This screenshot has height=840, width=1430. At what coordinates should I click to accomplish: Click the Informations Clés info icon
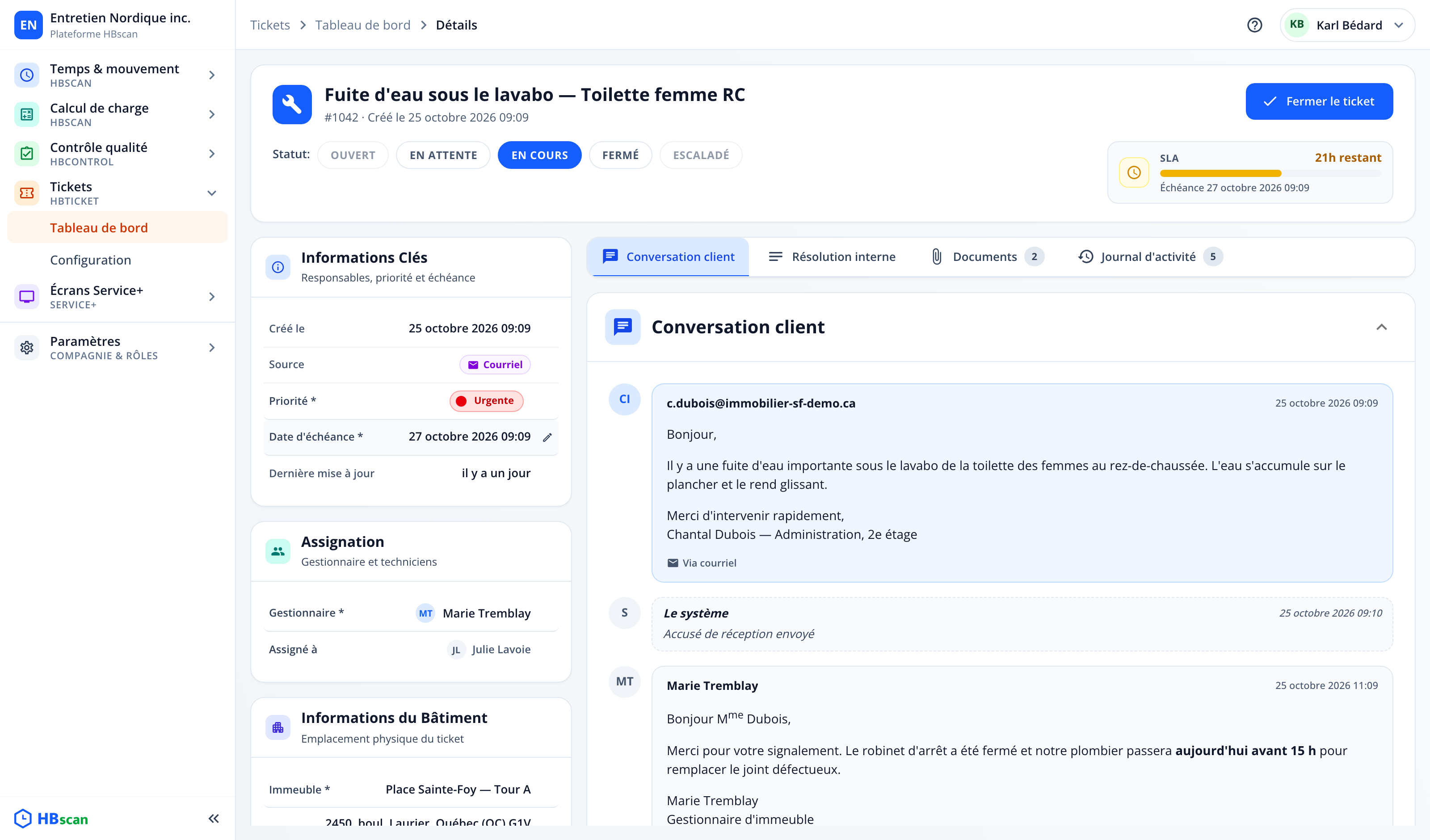pos(278,267)
